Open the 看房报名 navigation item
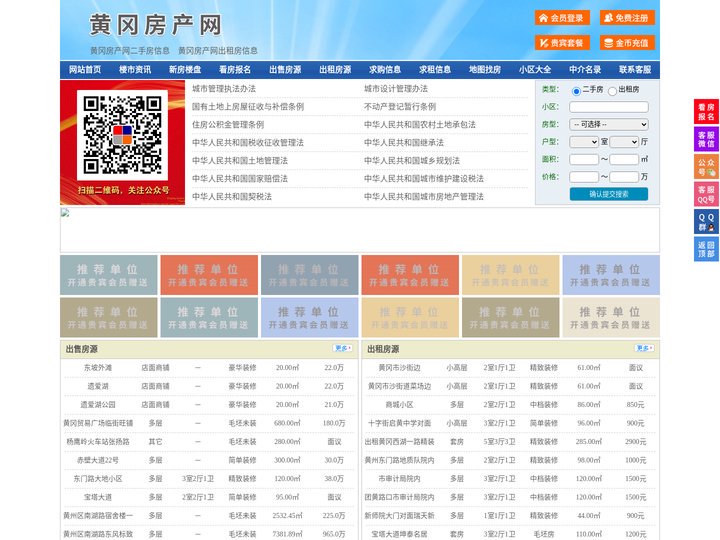Image resolution: width=720 pixels, height=540 pixels. click(x=235, y=70)
